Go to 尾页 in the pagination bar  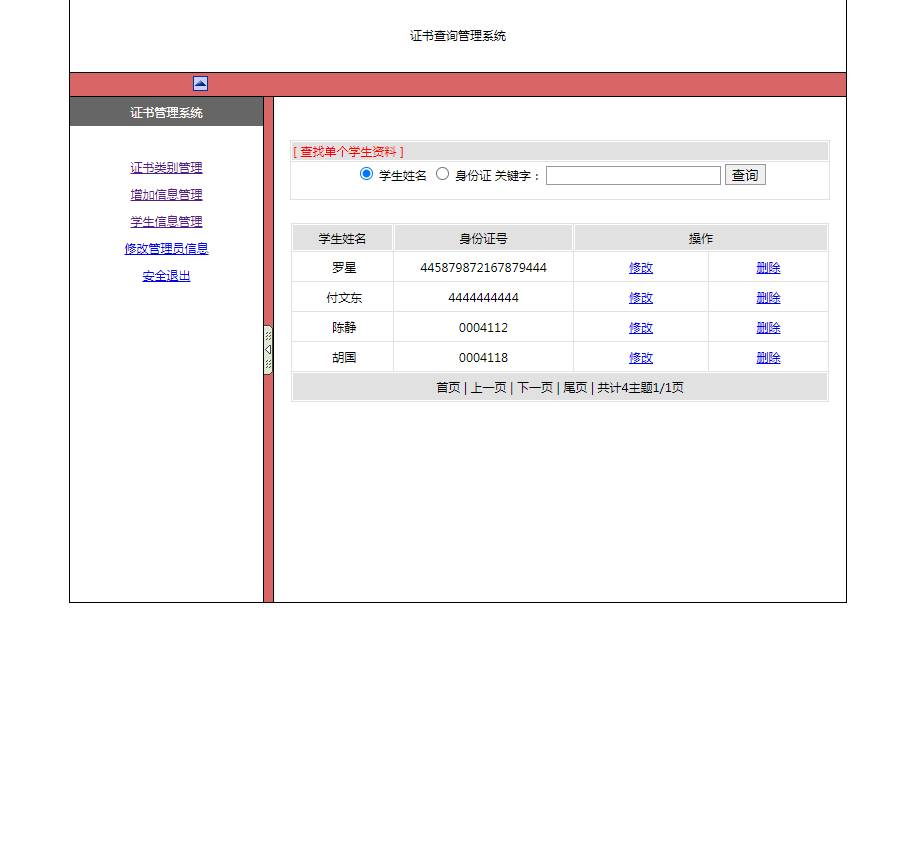(x=574, y=387)
